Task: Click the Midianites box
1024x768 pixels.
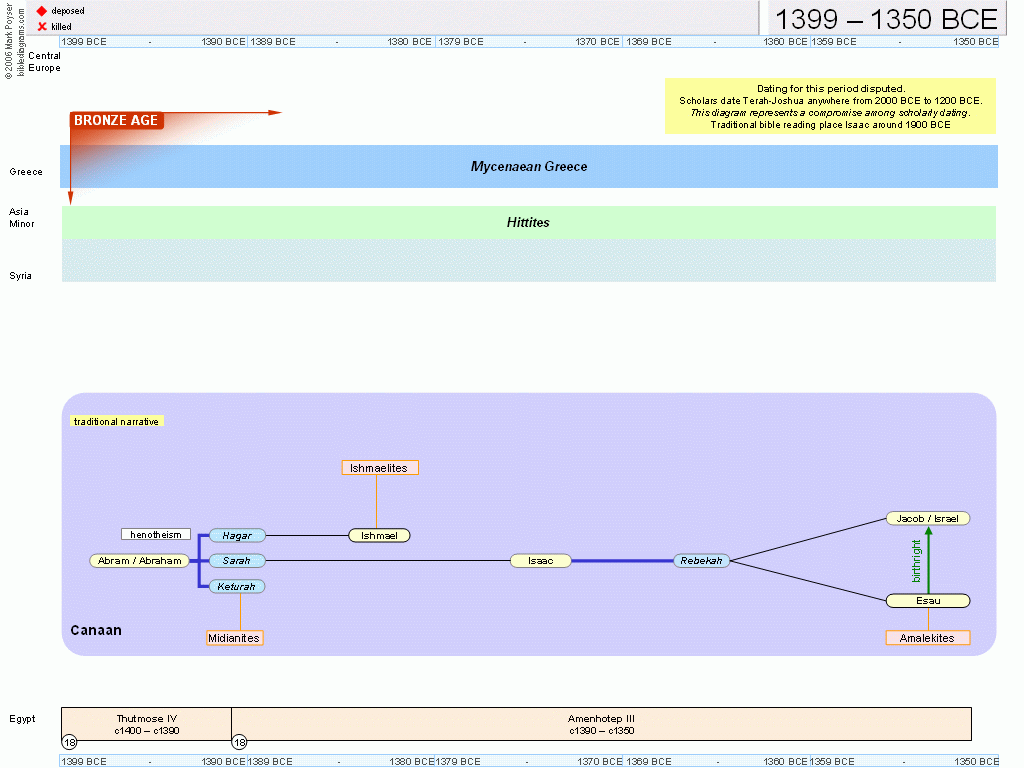Action: 235,638
